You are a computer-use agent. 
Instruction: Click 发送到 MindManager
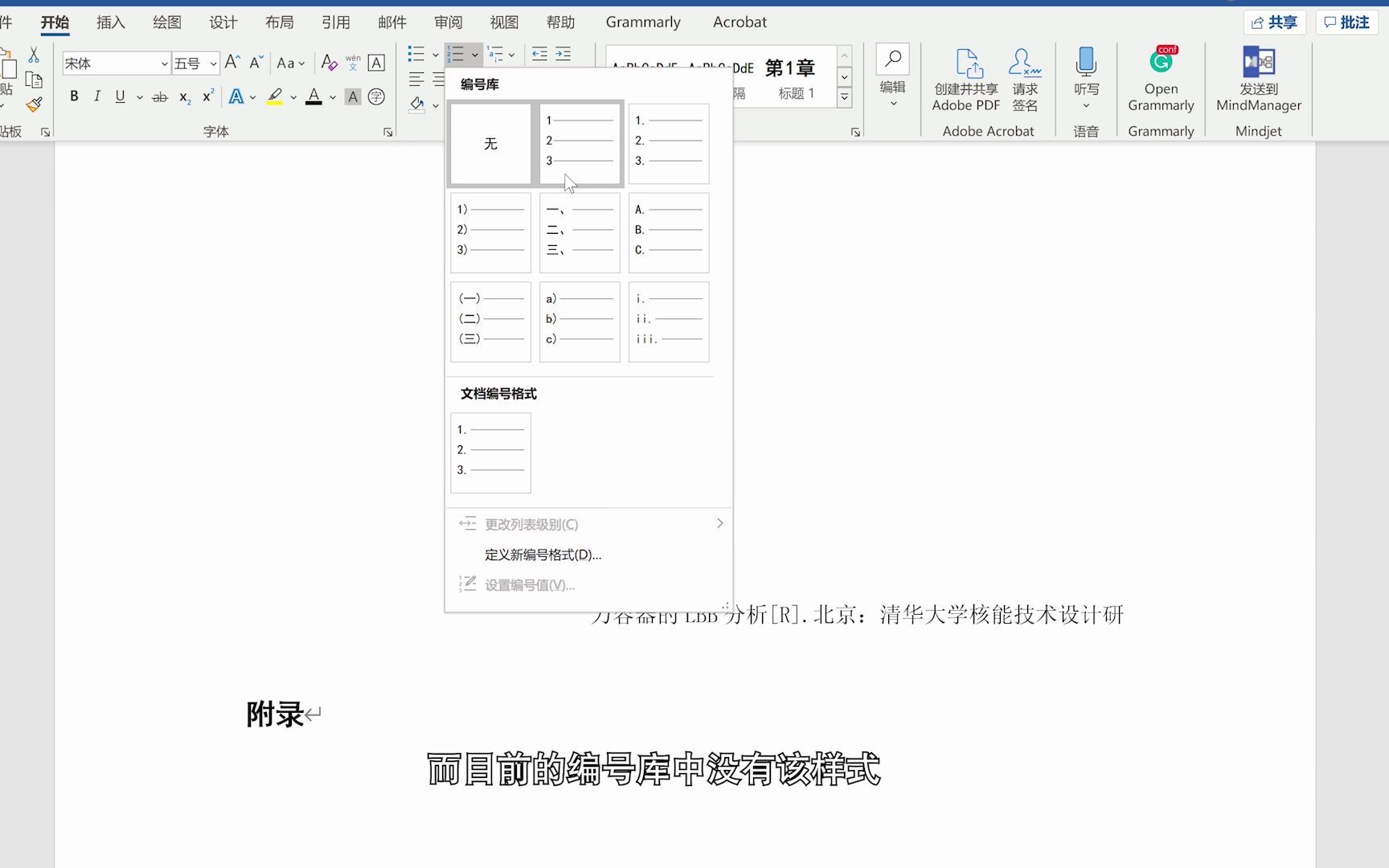click(x=1258, y=78)
